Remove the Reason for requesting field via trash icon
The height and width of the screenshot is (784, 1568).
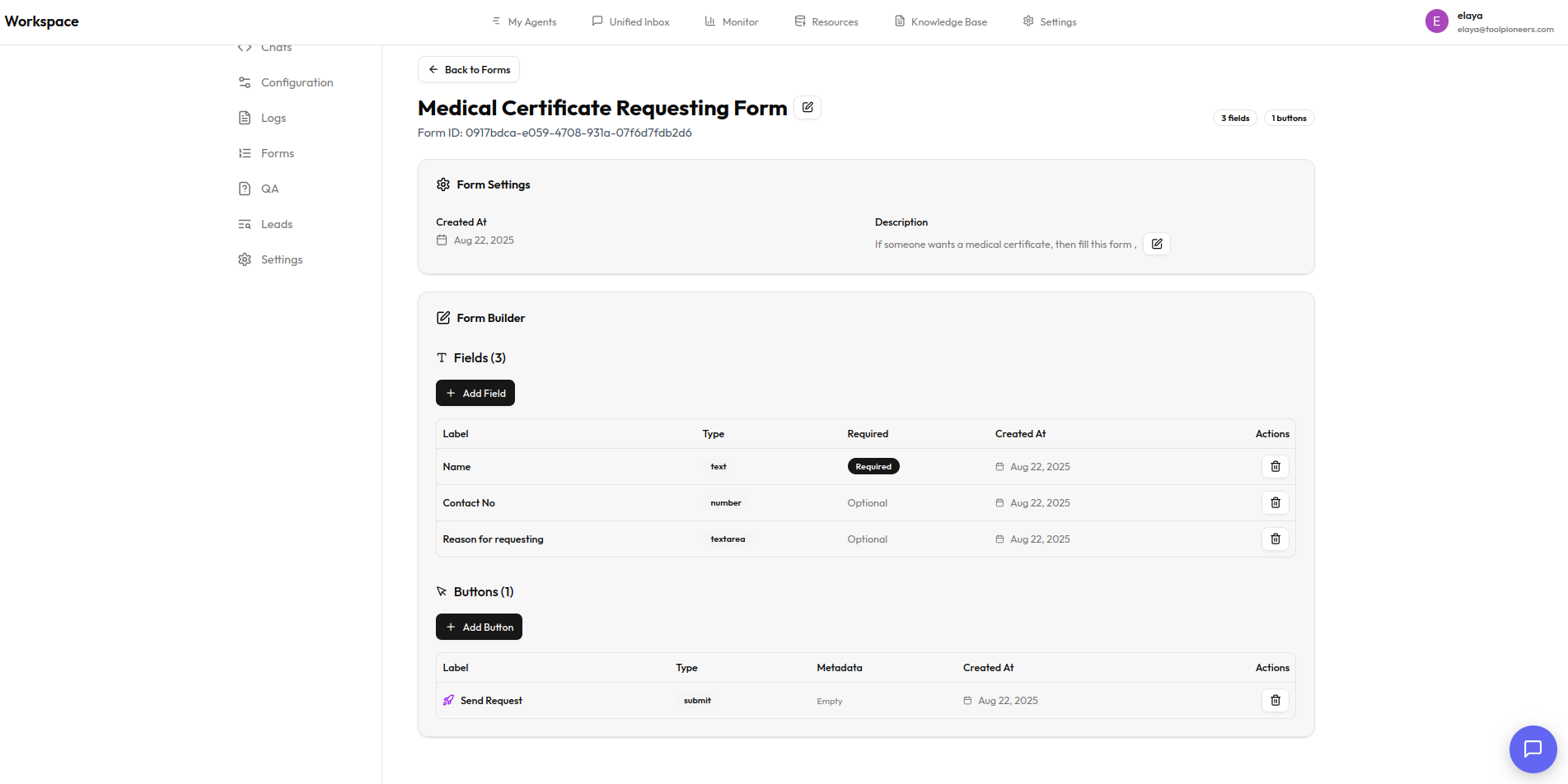pyautogui.click(x=1275, y=539)
